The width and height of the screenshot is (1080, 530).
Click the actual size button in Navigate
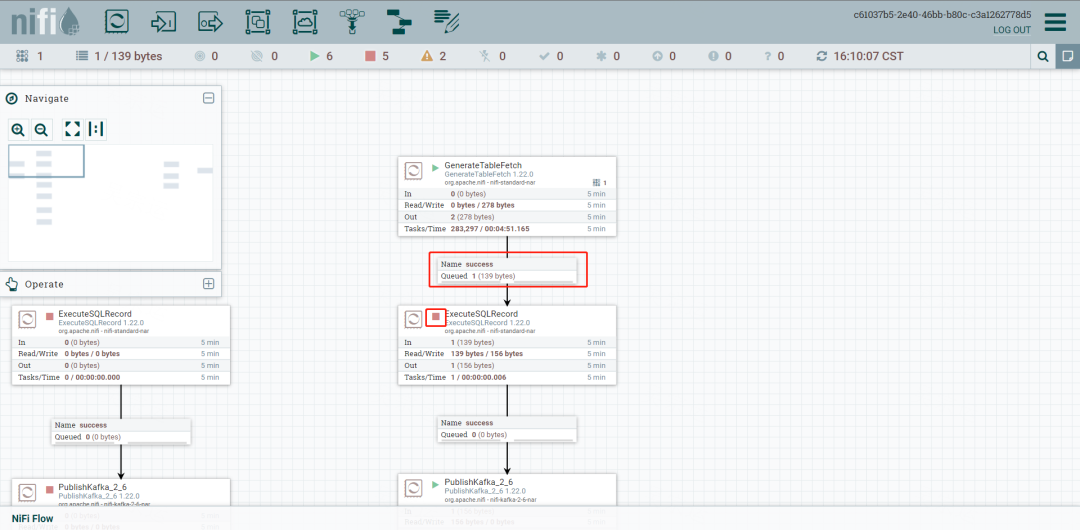pos(96,130)
